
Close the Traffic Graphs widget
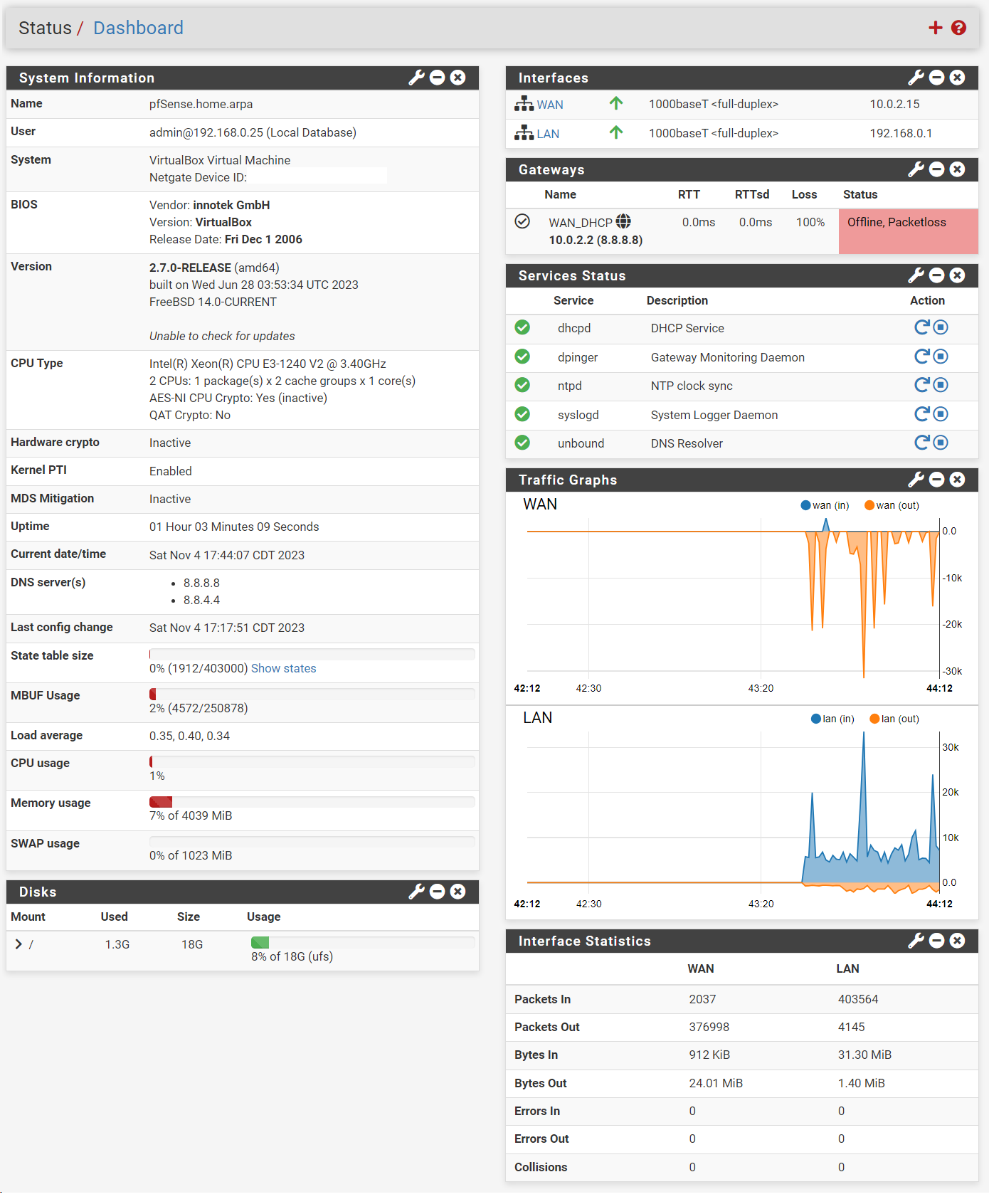(x=958, y=480)
